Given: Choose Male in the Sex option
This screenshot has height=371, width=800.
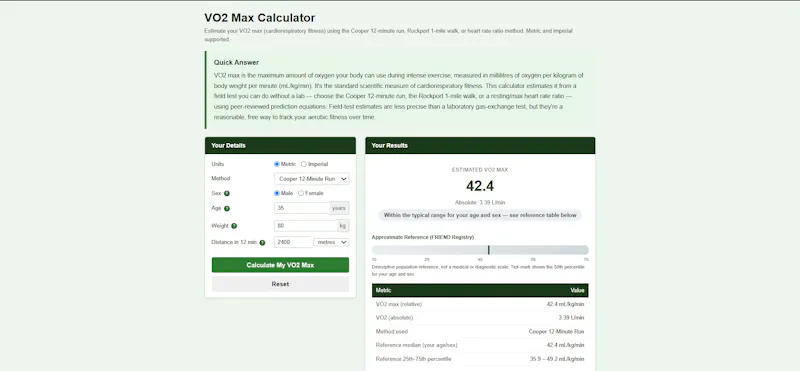Looking at the screenshot, I should [x=277, y=193].
